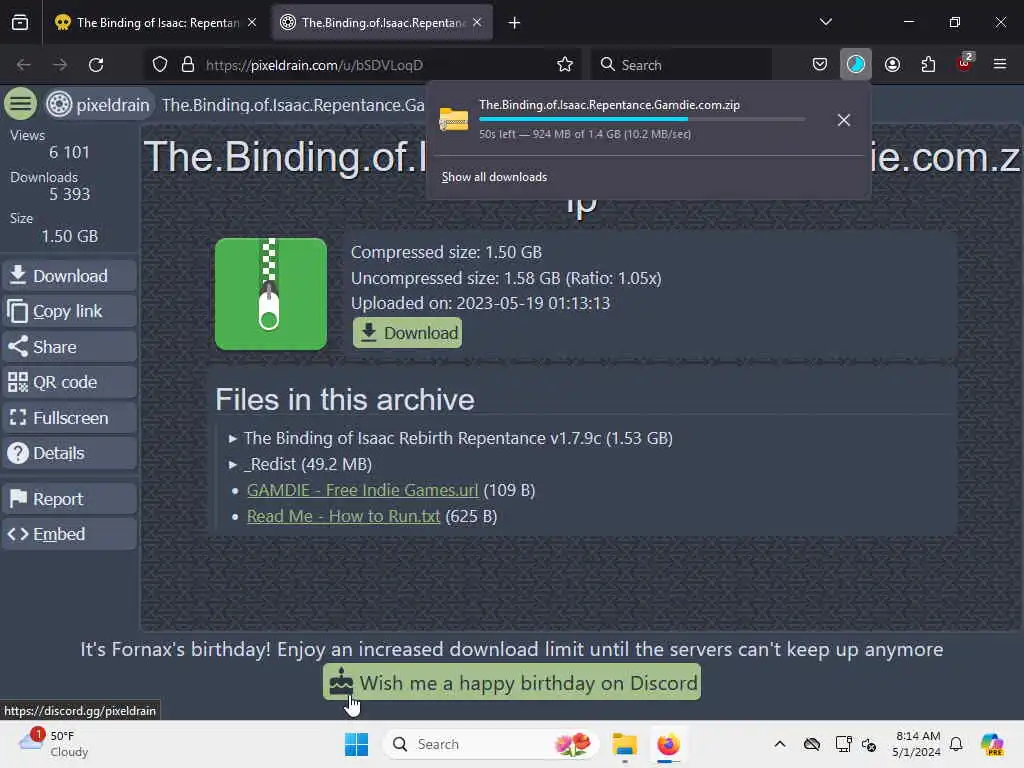The width and height of the screenshot is (1024, 768).
Task: Click Show all downloads
Action: point(494,177)
